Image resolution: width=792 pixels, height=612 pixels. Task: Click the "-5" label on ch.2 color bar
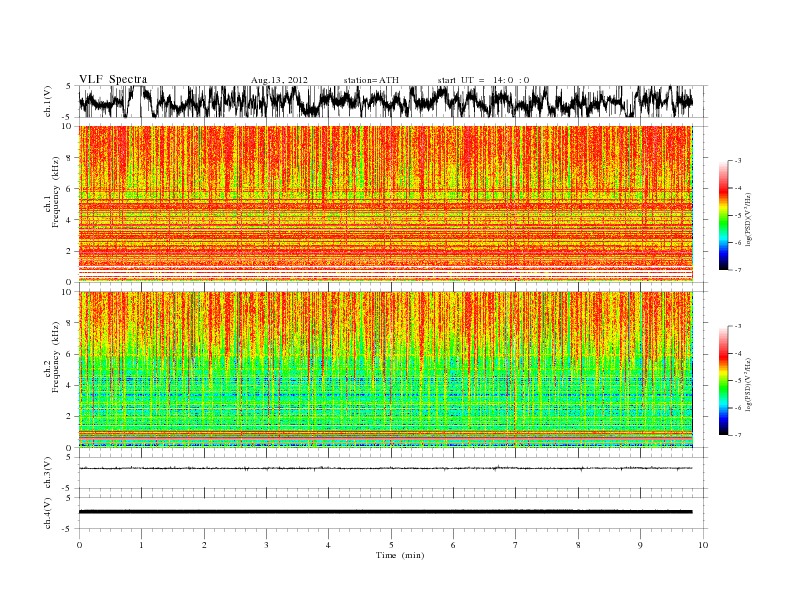(738, 381)
